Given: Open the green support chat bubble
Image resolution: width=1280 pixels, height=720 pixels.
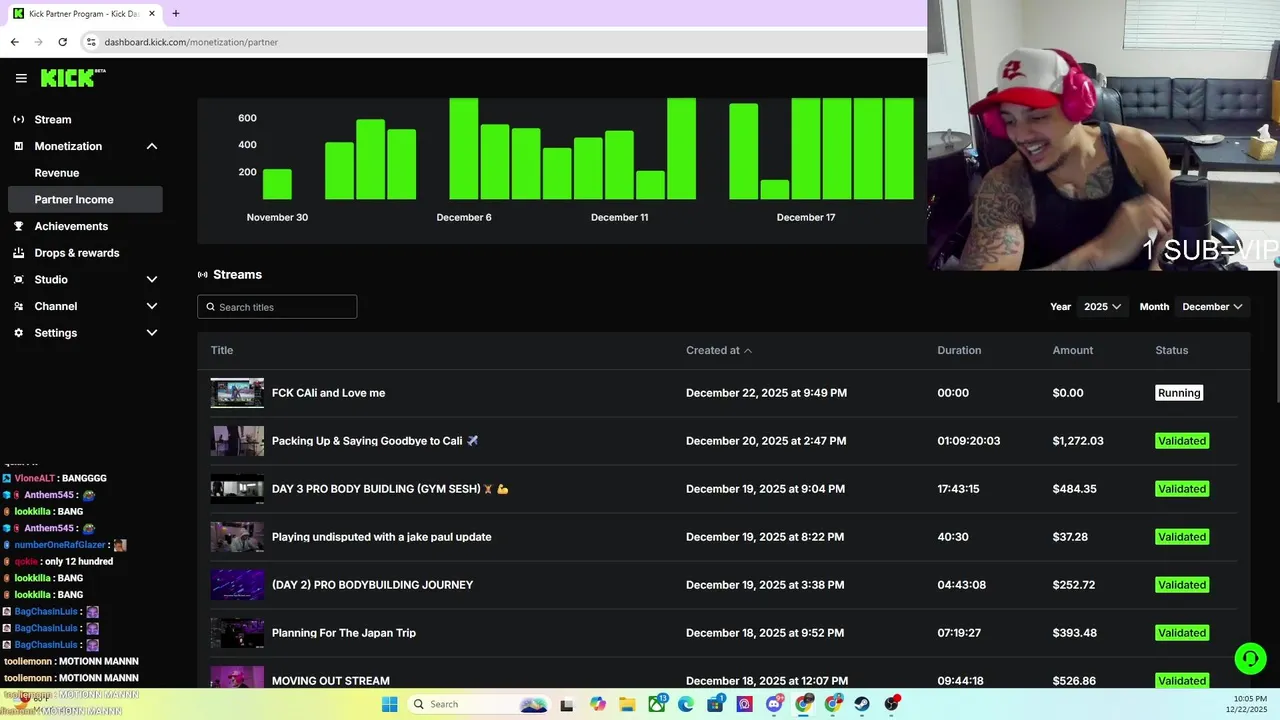Looking at the screenshot, I should (x=1249, y=658).
